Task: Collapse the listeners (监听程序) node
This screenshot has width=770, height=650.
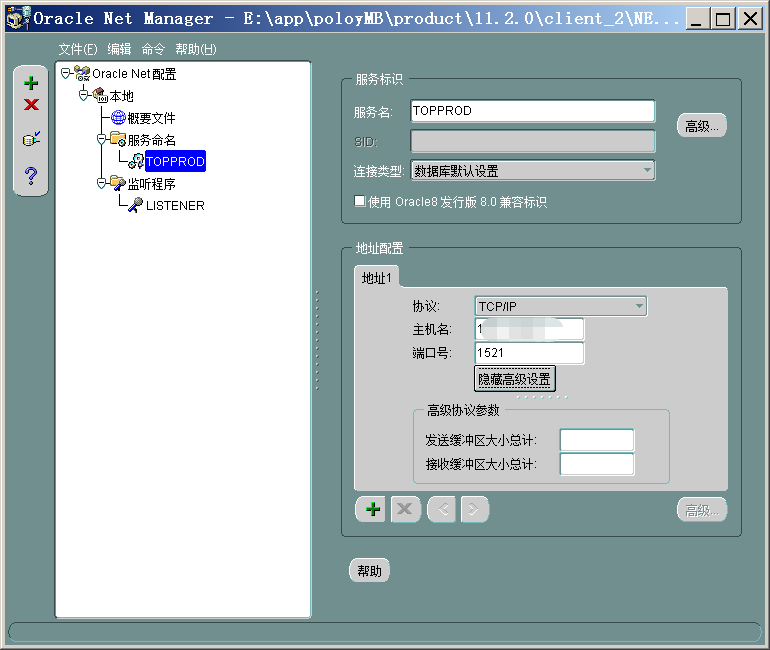Action: point(101,184)
